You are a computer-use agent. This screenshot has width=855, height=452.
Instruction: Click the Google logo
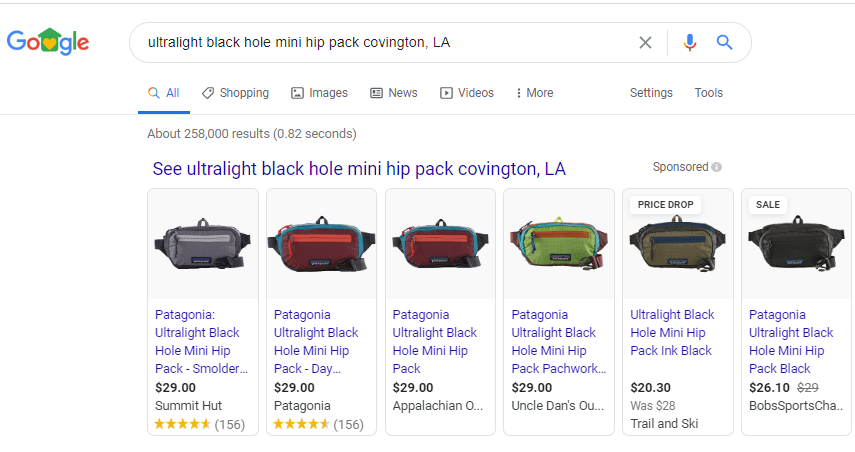[48, 41]
